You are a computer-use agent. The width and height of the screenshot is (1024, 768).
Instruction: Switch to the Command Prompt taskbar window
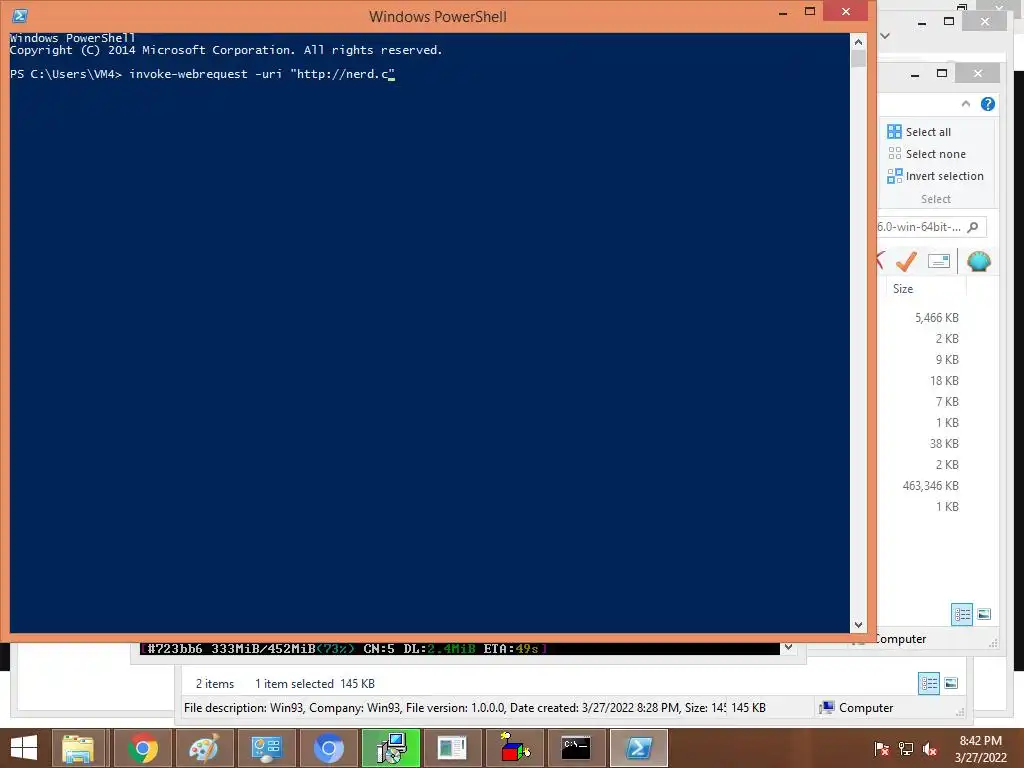(x=576, y=748)
